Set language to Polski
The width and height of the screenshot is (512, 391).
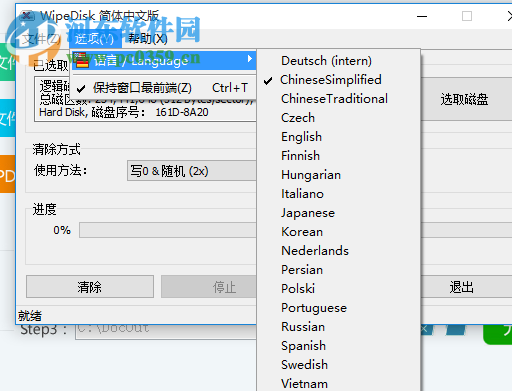point(338,289)
